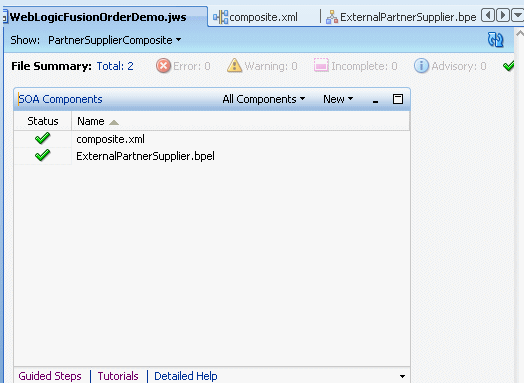524x383 pixels.
Task: Minimize the SOA Components panel
Action: click(x=376, y=101)
